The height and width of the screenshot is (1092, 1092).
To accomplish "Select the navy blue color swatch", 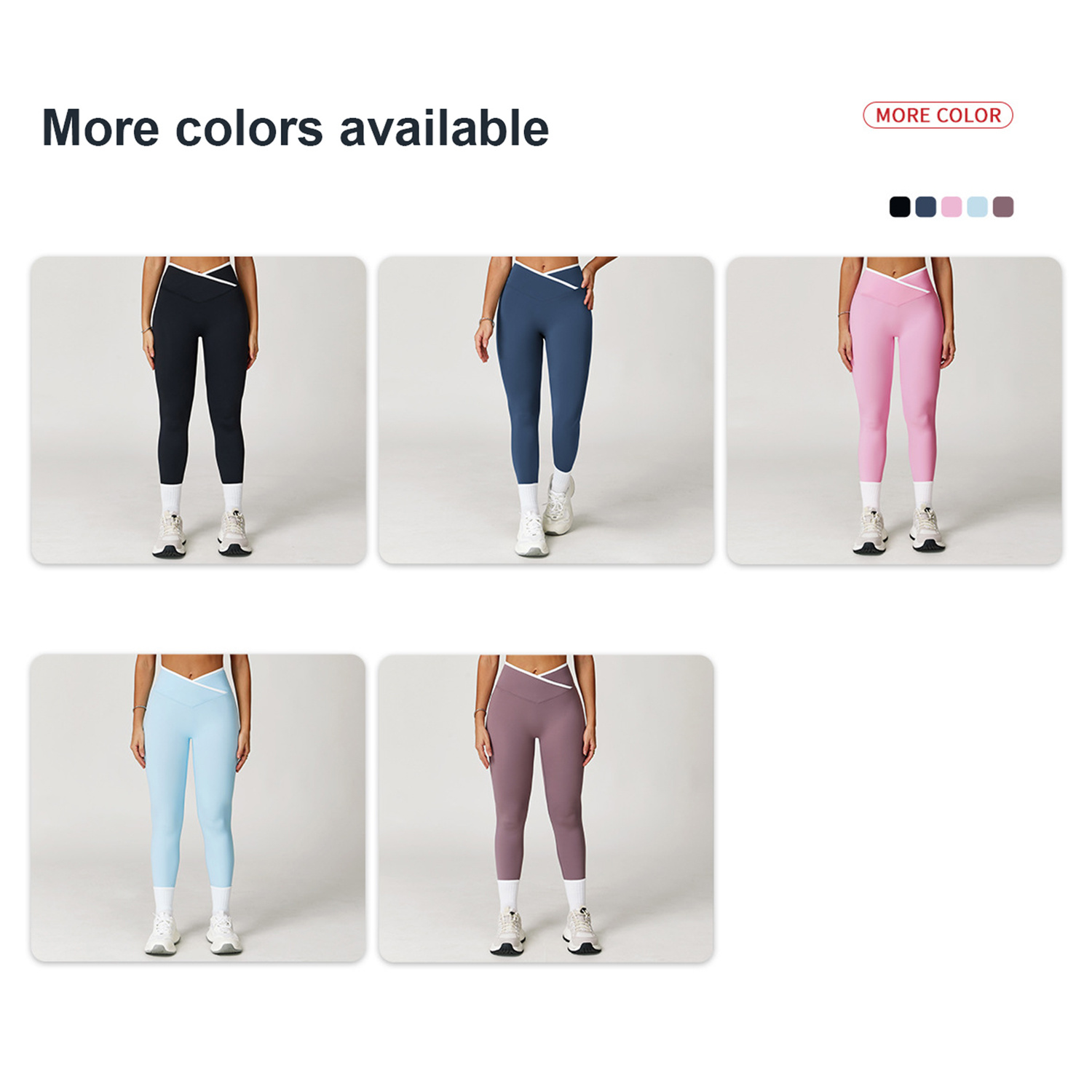I will (x=925, y=207).
